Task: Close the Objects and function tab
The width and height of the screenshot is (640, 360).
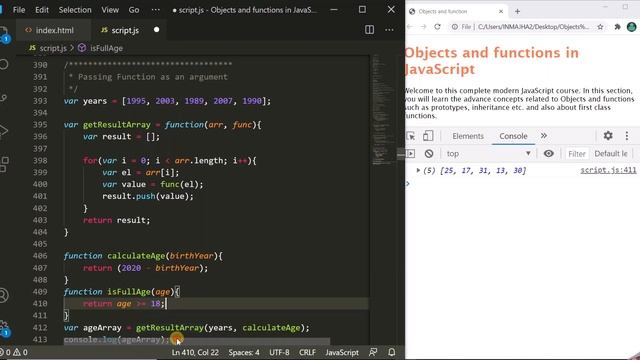Action: pos(501,11)
